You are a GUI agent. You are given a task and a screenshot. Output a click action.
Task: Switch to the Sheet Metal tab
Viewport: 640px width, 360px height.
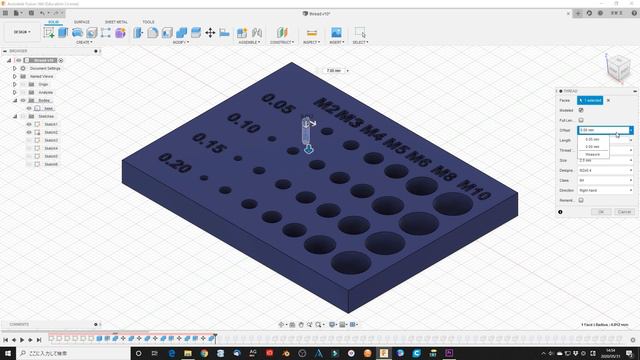(x=116, y=22)
